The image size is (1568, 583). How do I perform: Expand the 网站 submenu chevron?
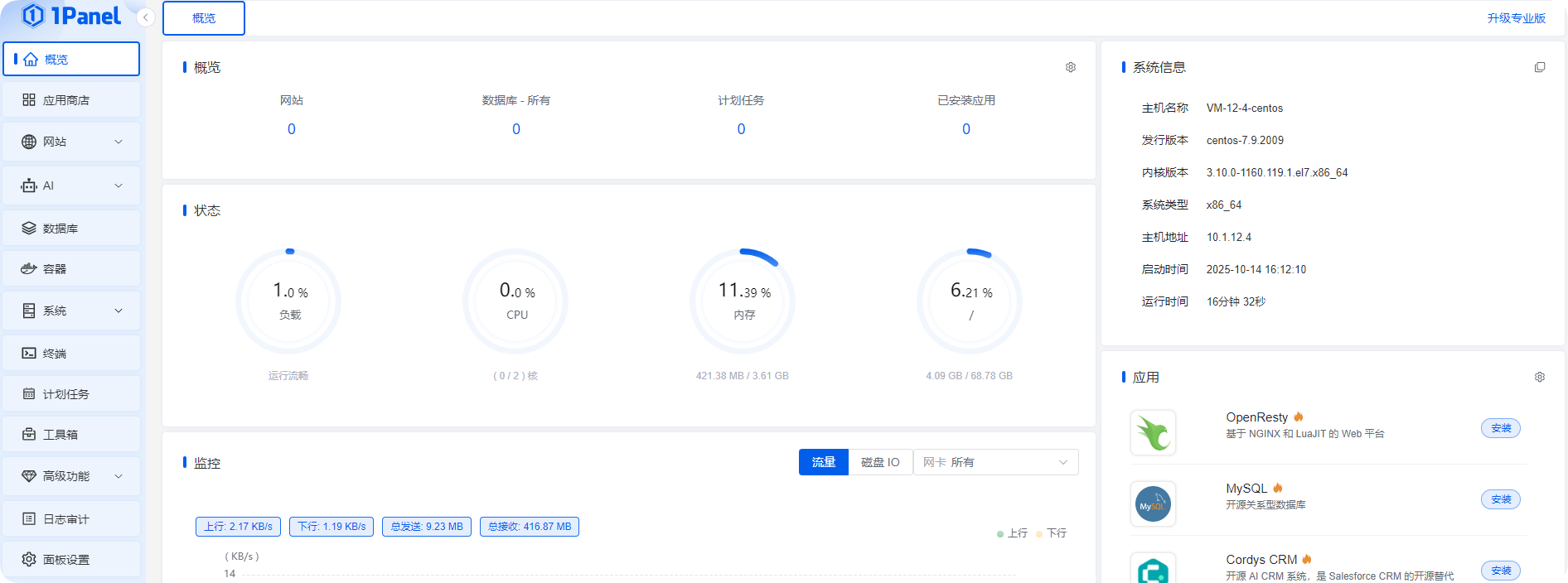click(x=119, y=142)
